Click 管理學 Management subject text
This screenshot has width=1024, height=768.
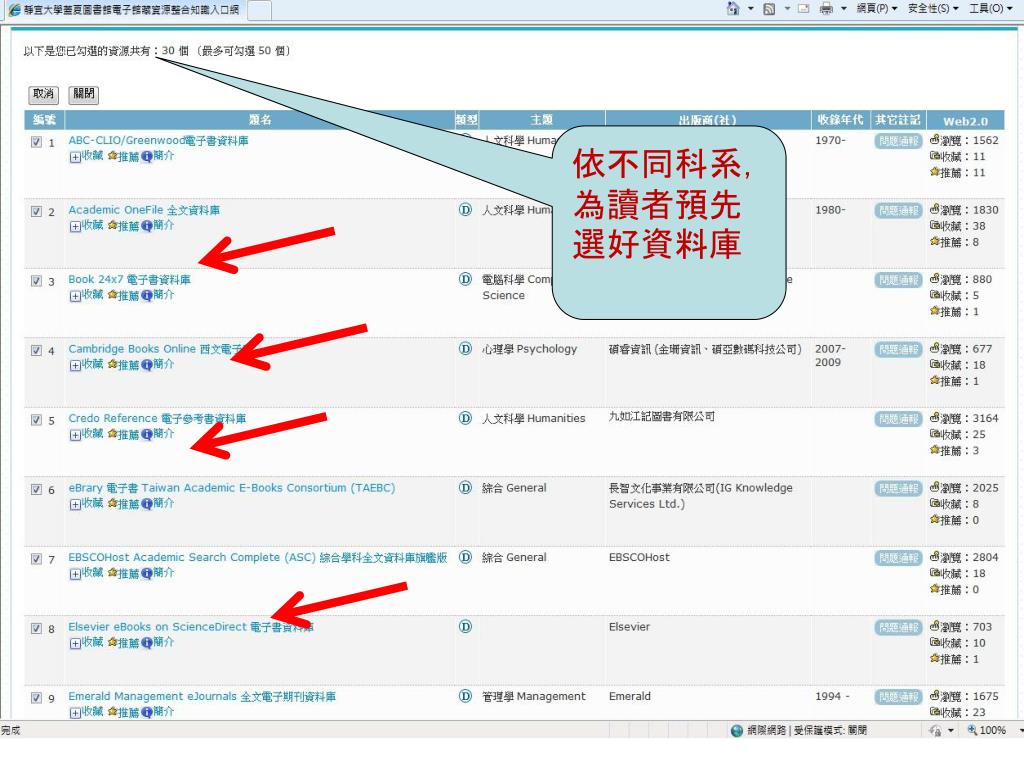point(534,696)
